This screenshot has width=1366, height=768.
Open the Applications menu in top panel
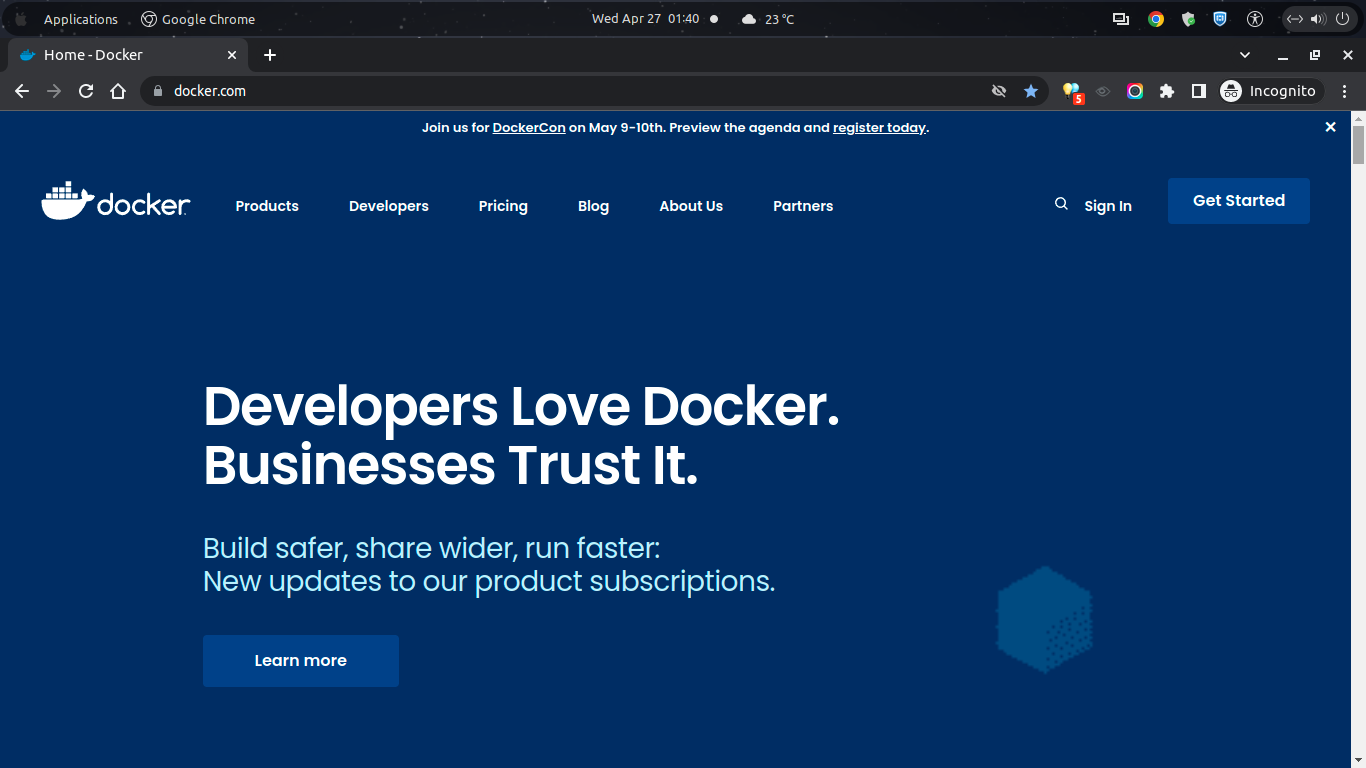pos(80,19)
